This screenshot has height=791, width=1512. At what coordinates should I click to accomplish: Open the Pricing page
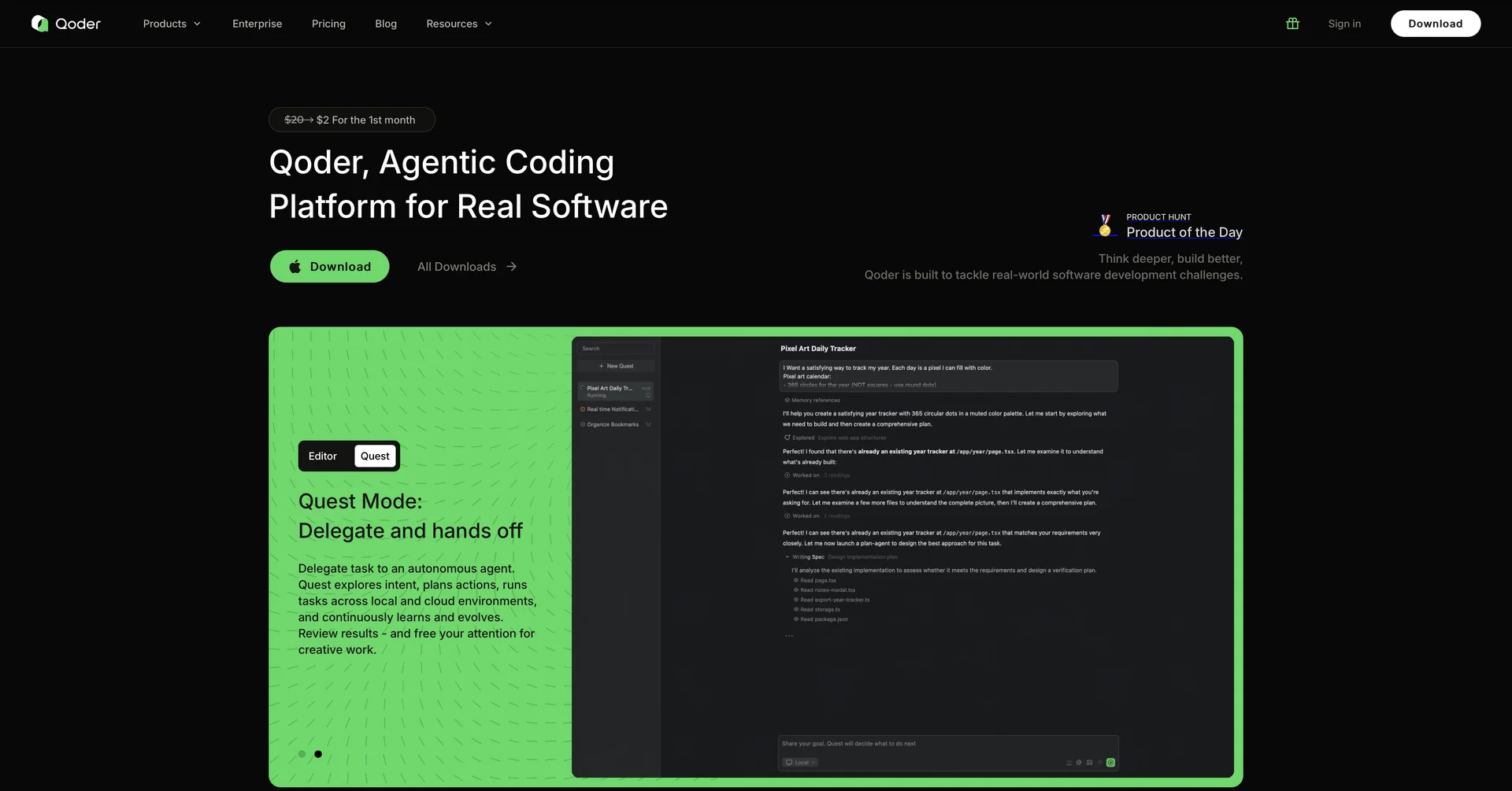click(328, 24)
